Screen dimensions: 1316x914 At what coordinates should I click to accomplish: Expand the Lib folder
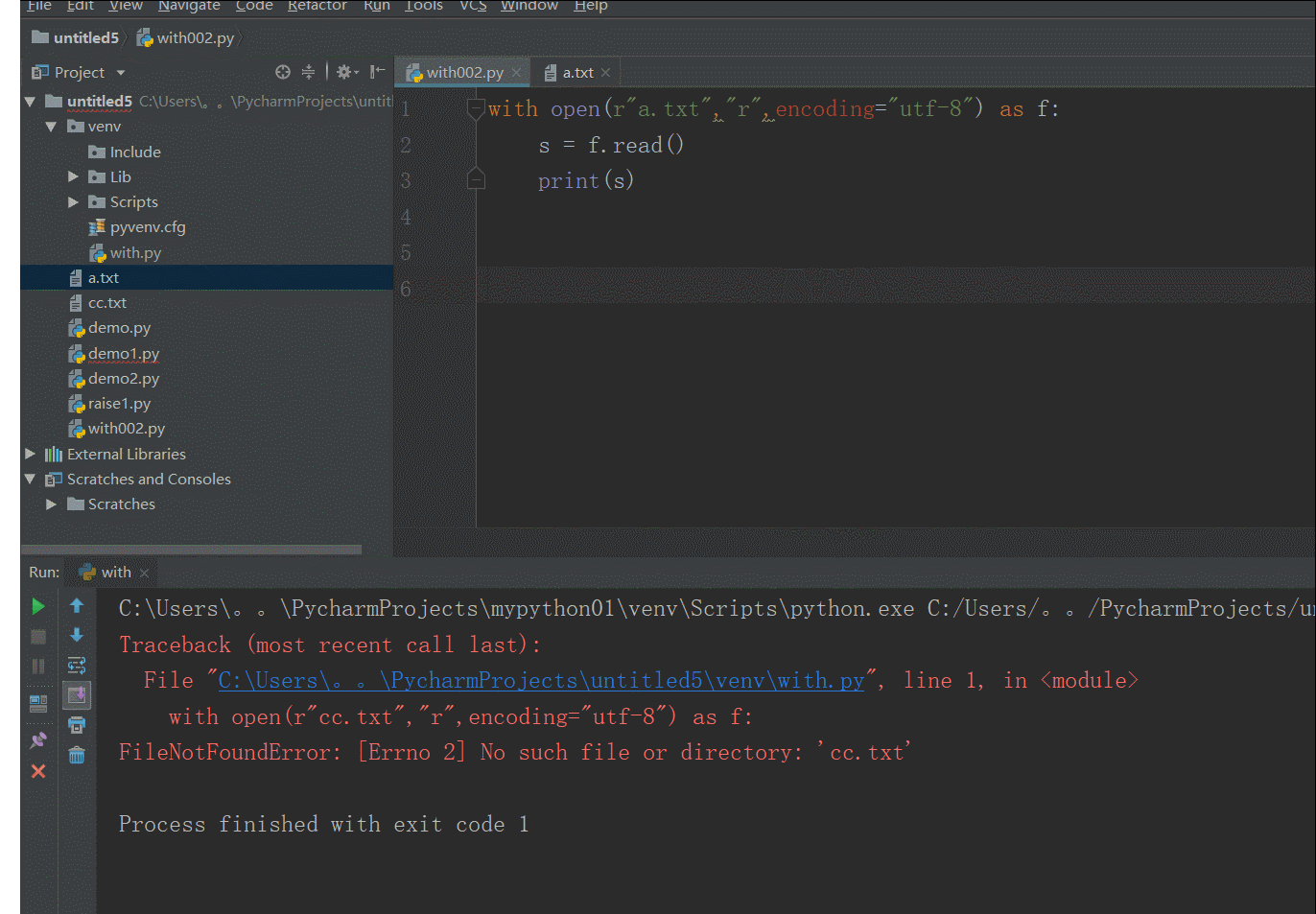[x=73, y=176]
